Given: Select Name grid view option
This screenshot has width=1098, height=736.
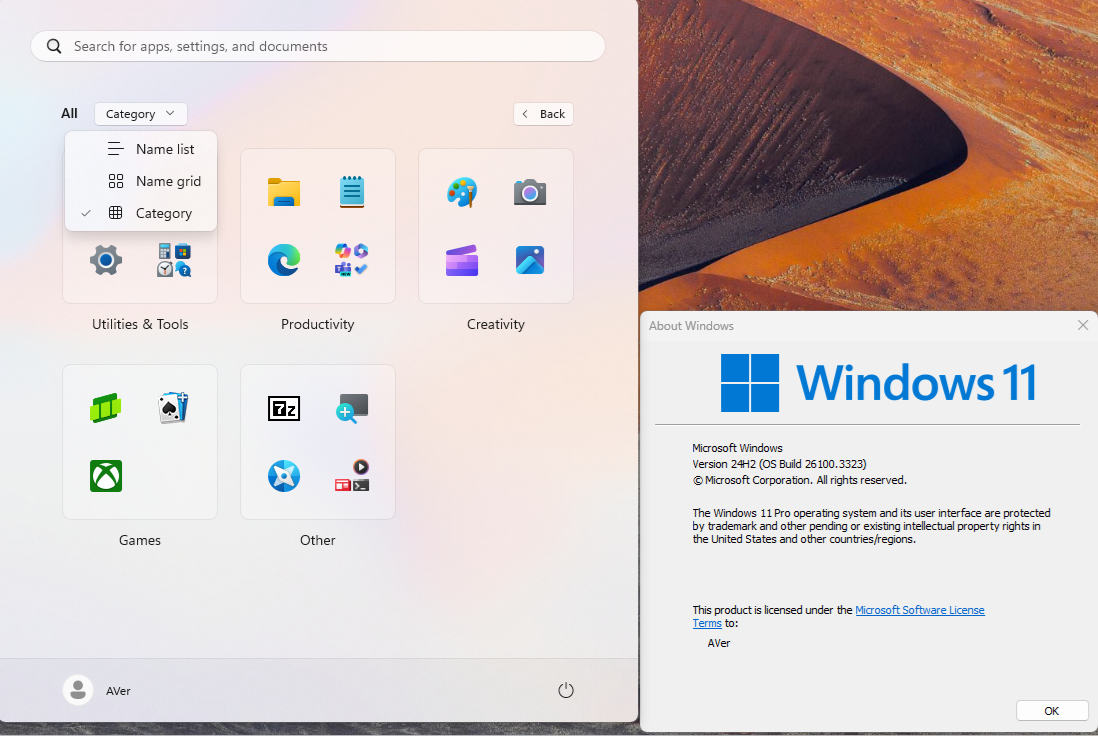Looking at the screenshot, I should [x=141, y=181].
